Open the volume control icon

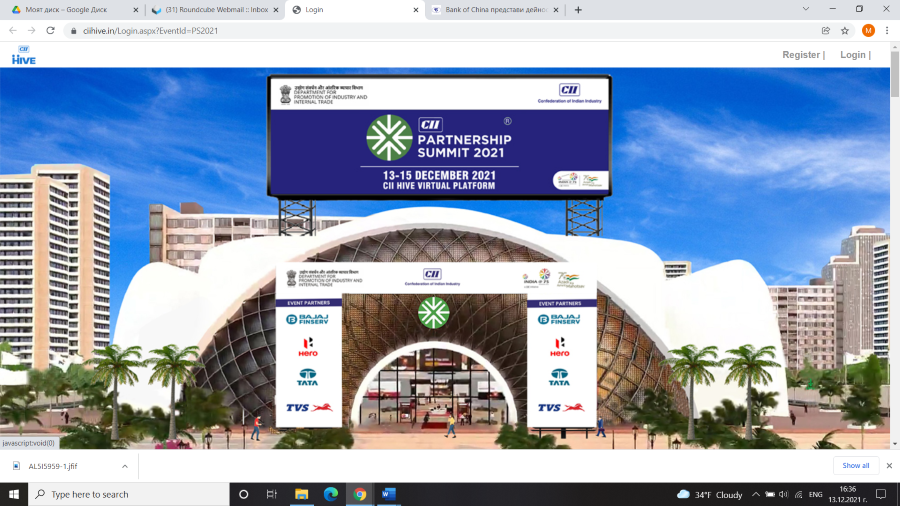point(784,495)
